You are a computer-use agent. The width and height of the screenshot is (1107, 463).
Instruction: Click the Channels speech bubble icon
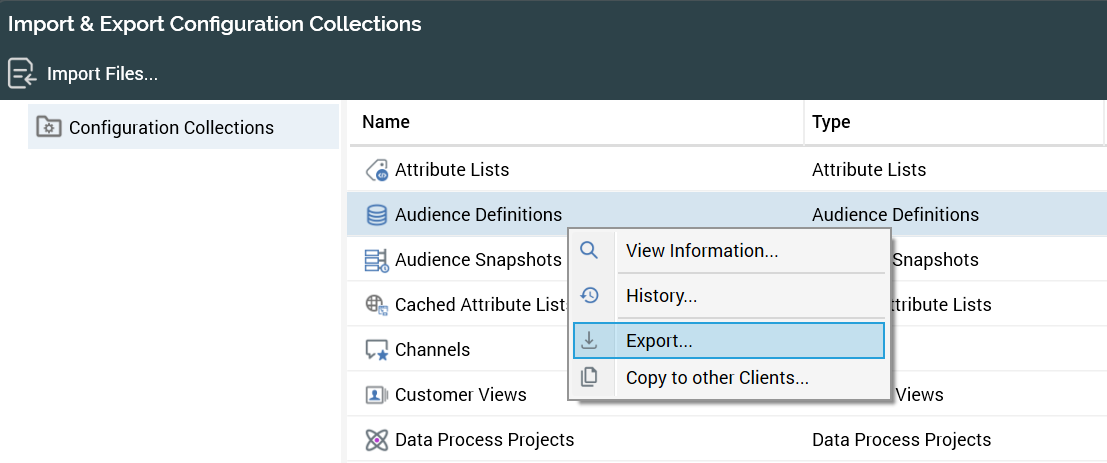click(x=377, y=350)
